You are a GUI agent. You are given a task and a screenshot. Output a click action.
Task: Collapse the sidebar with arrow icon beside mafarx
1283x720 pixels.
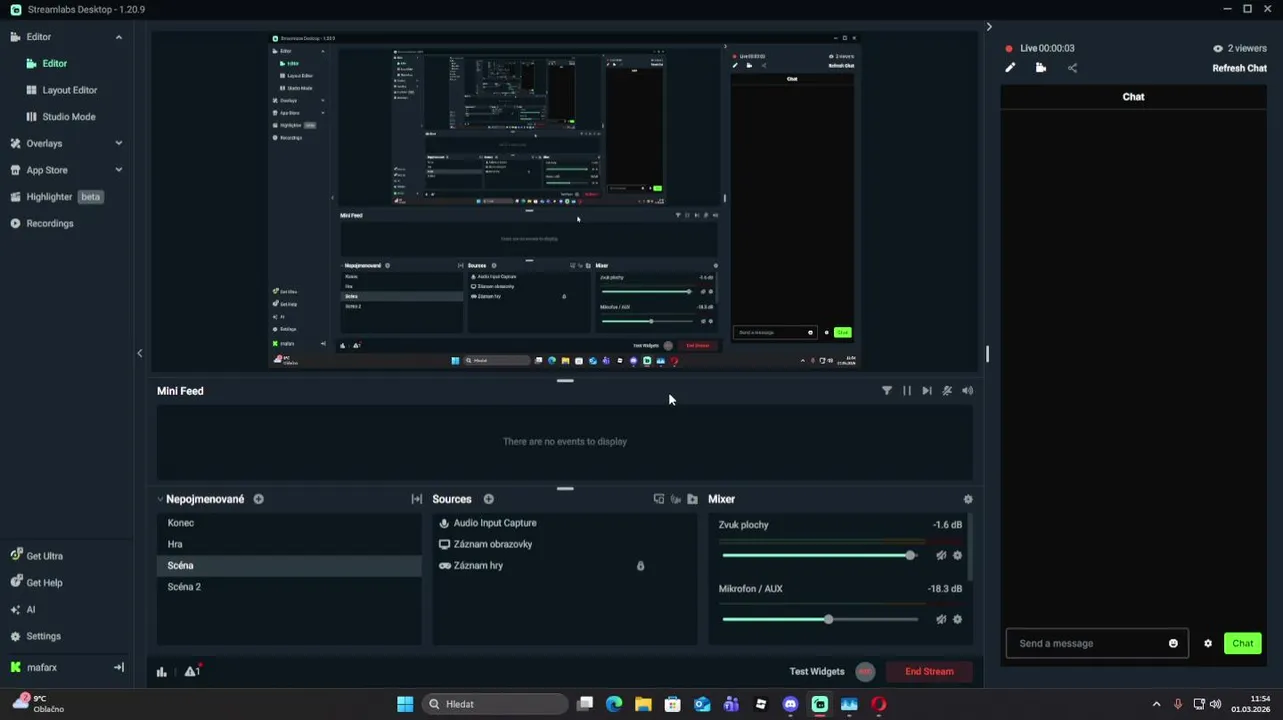118,667
